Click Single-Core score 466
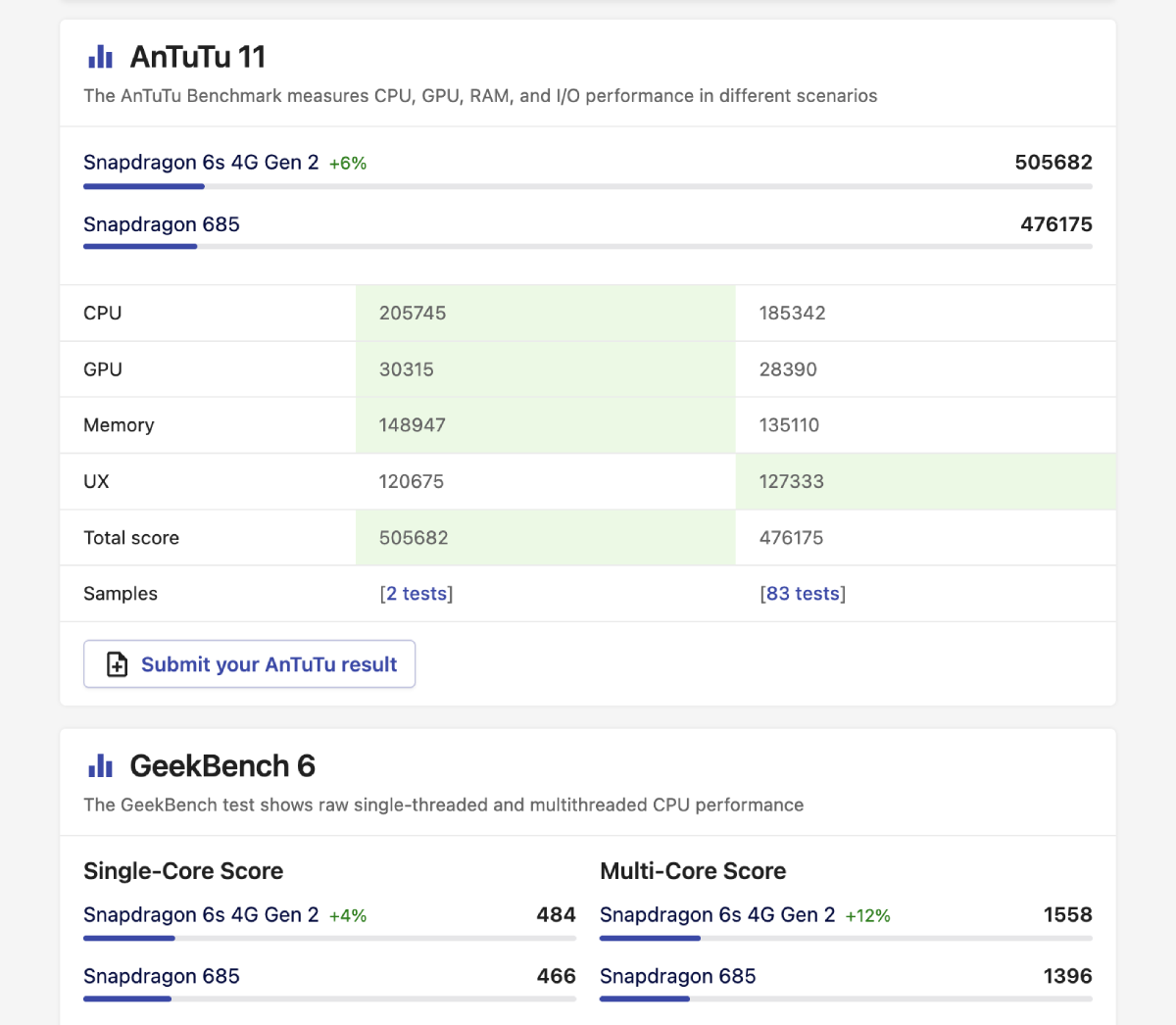This screenshot has width=1176, height=1025. coord(556,977)
